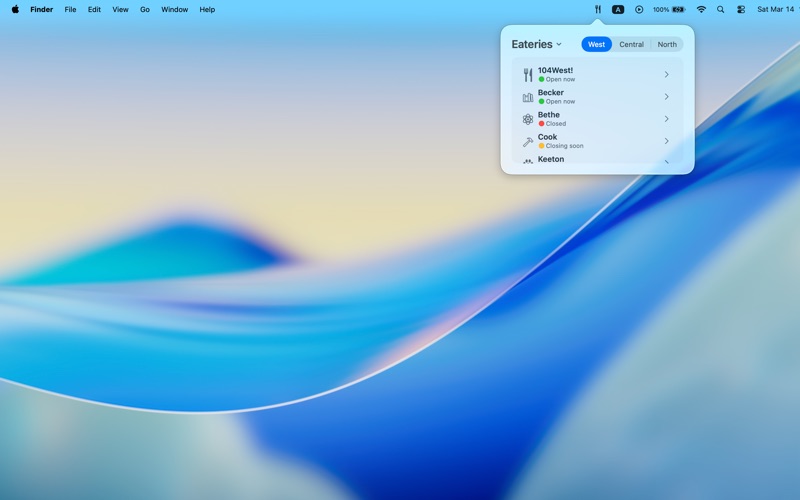Open the File menu

70,9
